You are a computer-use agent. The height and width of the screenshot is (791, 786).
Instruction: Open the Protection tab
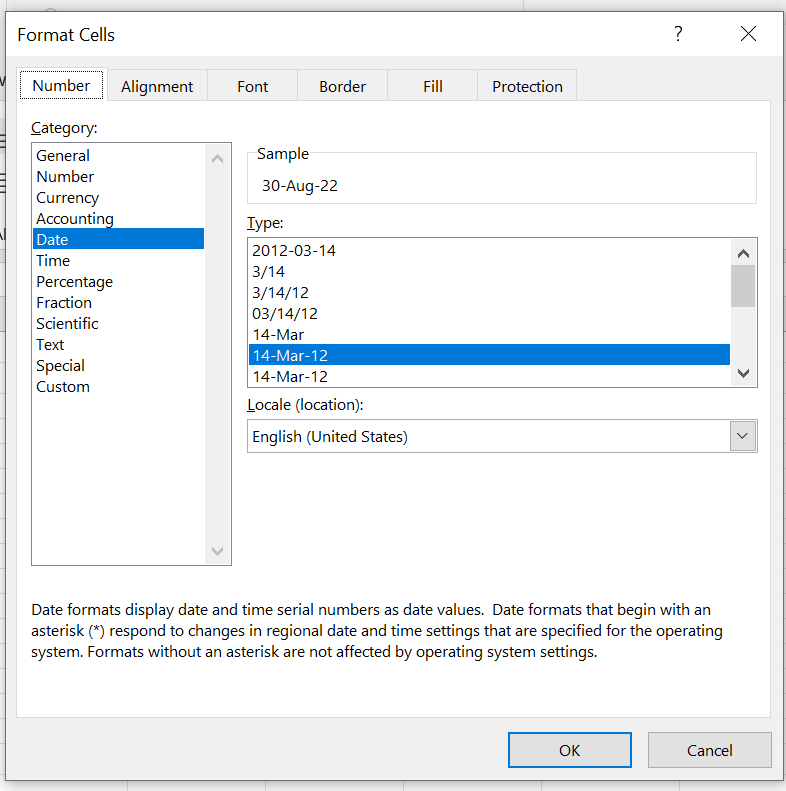(527, 87)
